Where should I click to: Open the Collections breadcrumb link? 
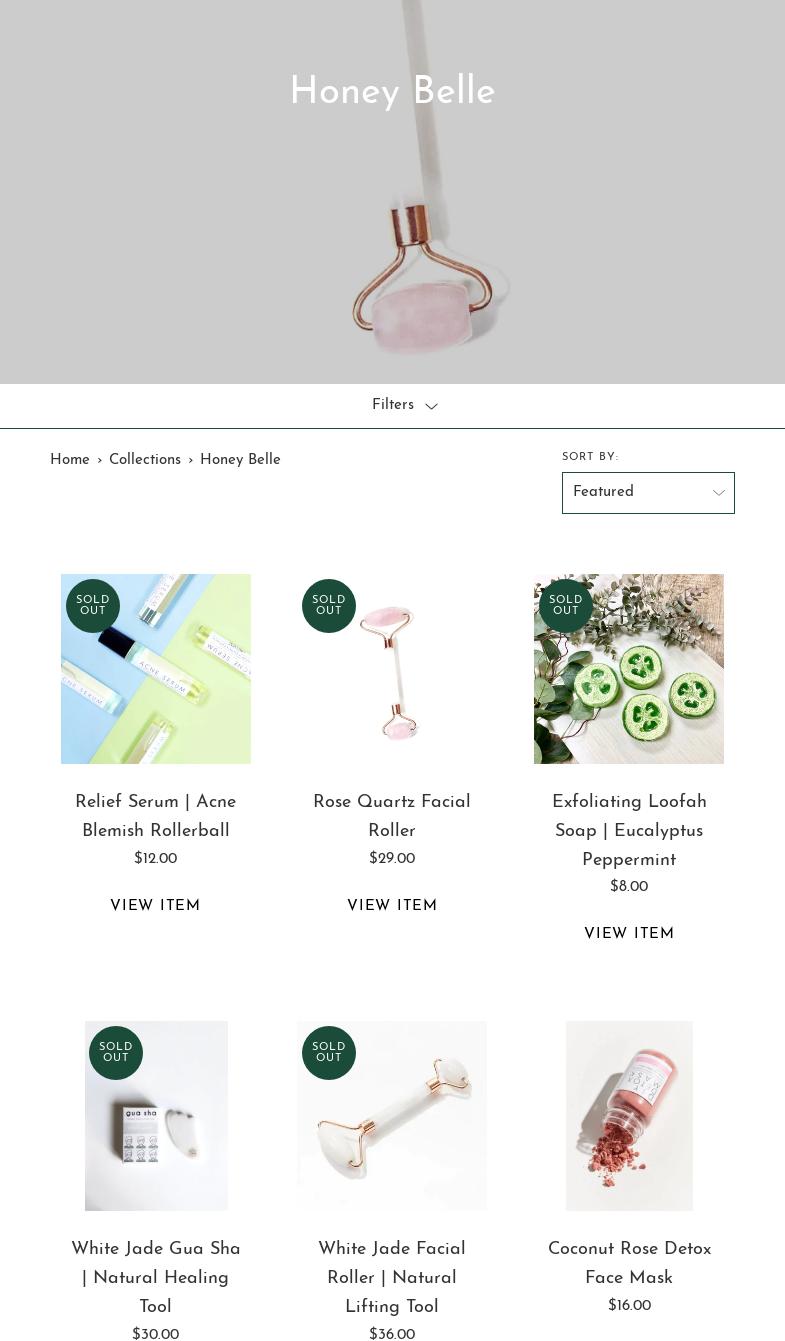click(145, 460)
